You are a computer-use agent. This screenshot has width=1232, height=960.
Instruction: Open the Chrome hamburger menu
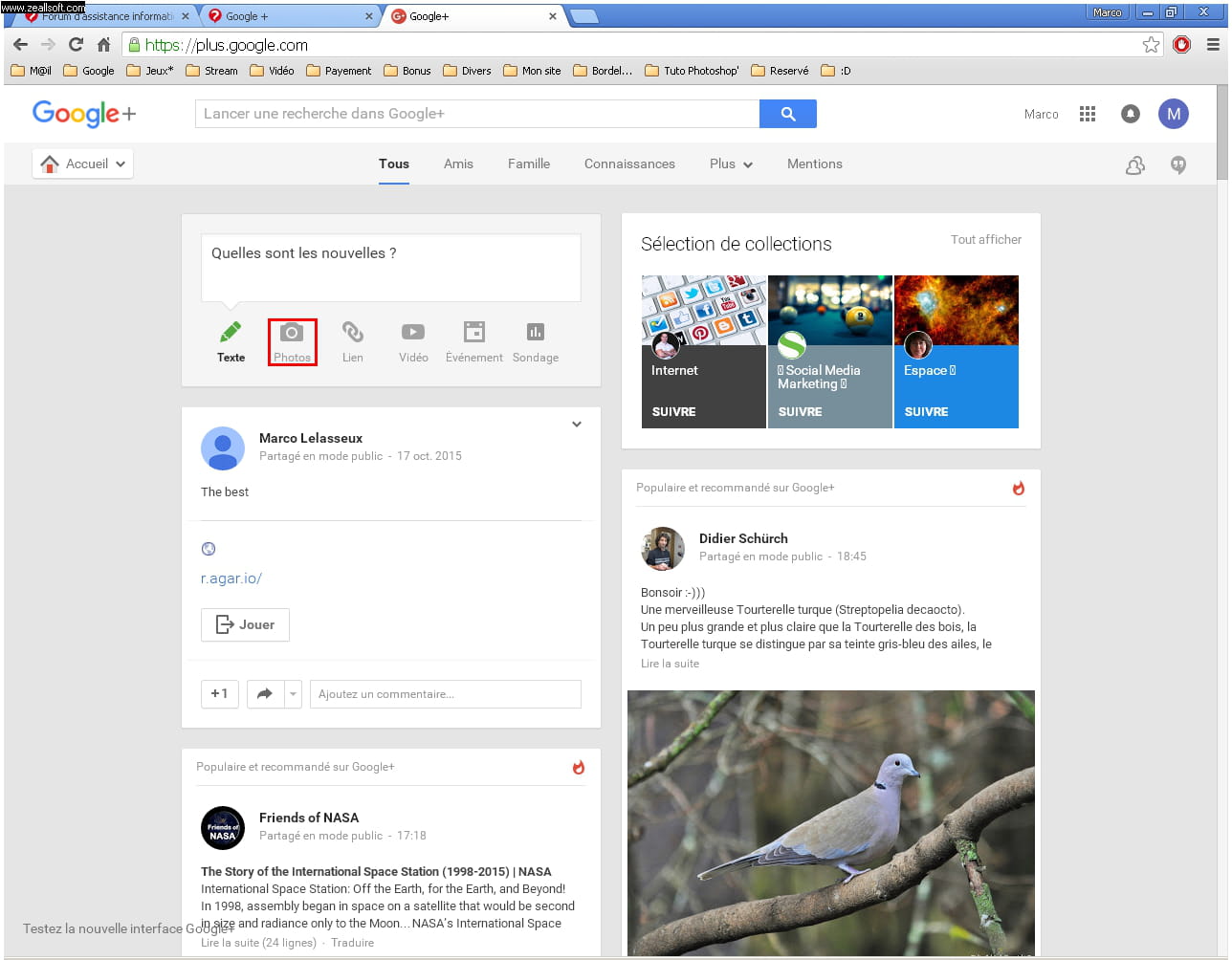pyautogui.click(x=1213, y=45)
